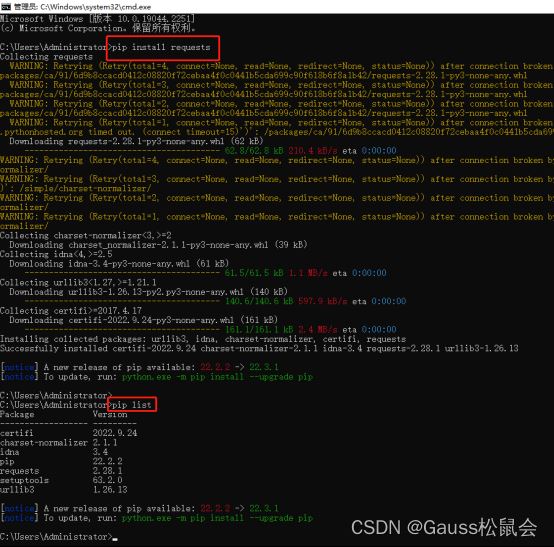Click the cmd.exe icon in the title bar
This screenshot has height=547, width=554.
tap(6, 6)
